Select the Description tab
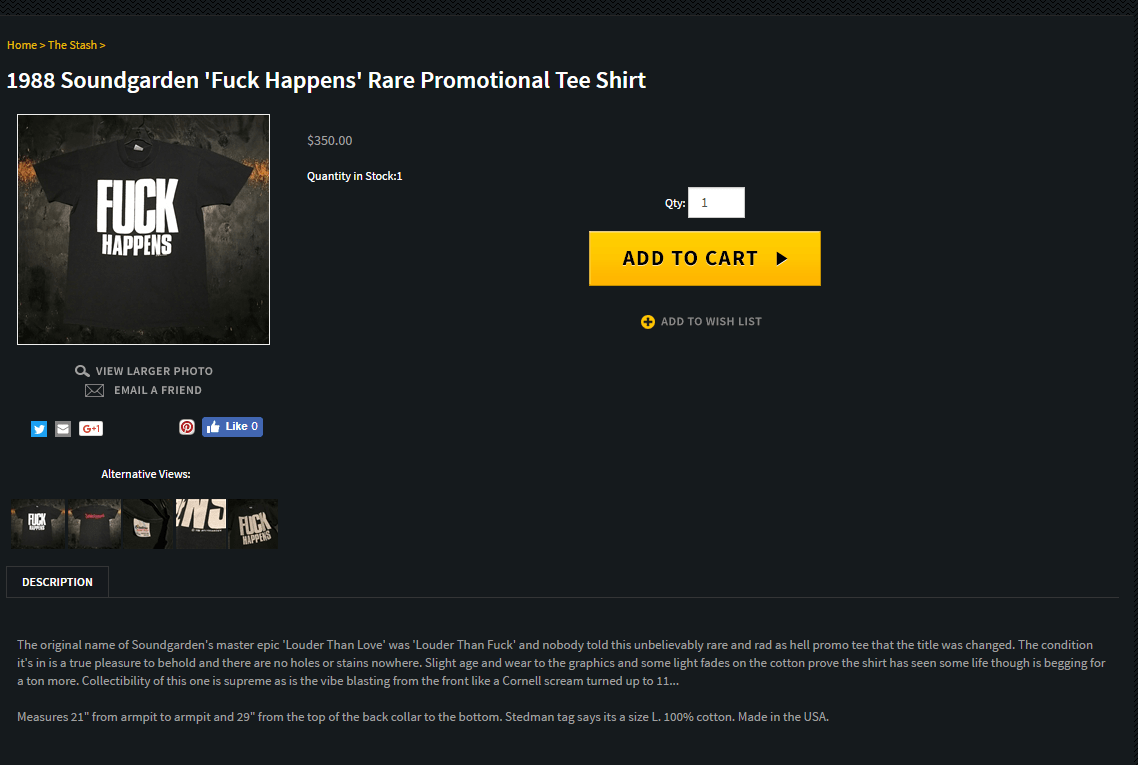Screen dimensions: 1138x765 pyautogui.click(x=57, y=582)
